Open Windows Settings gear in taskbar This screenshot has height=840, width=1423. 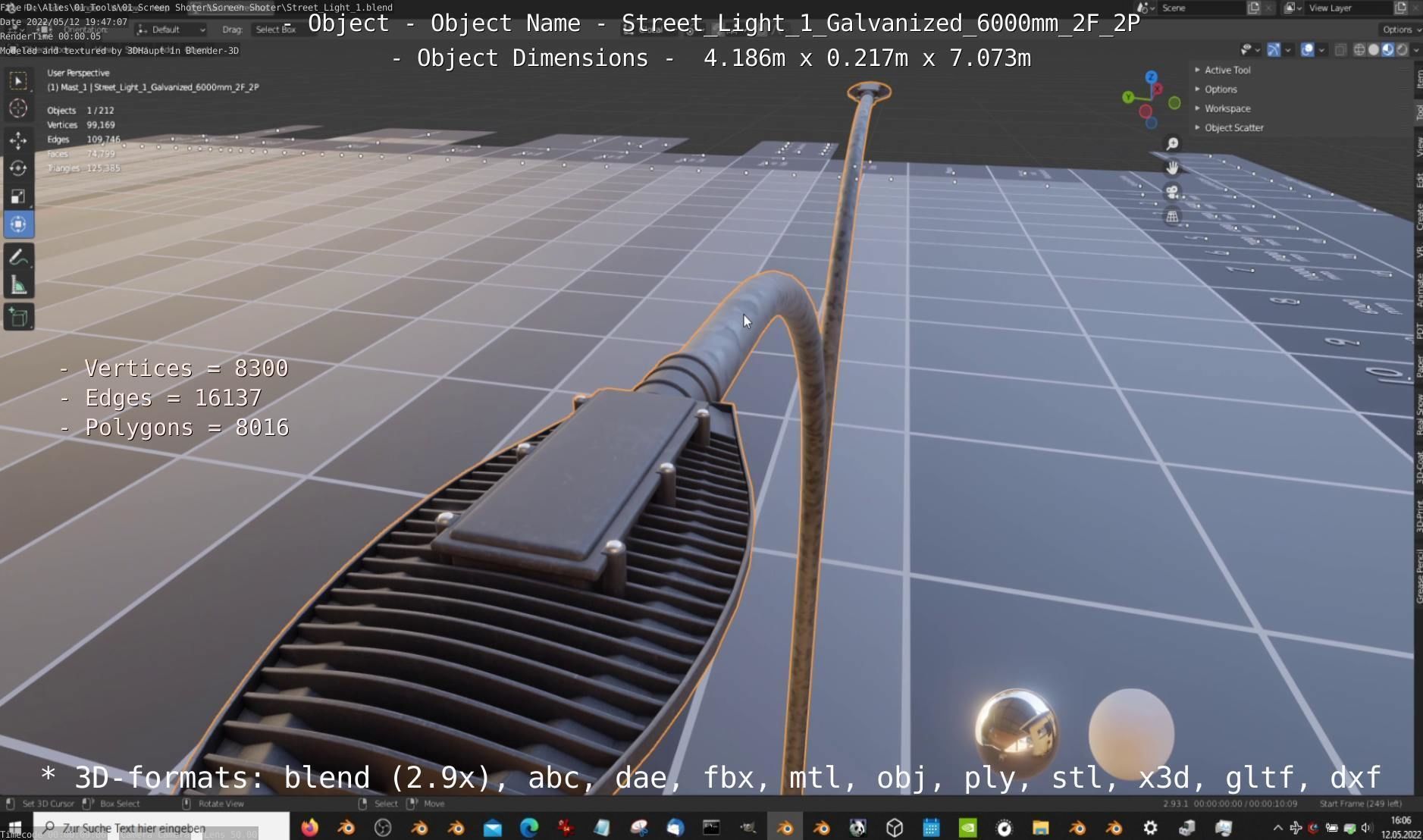pyautogui.click(x=1150, y=827)
